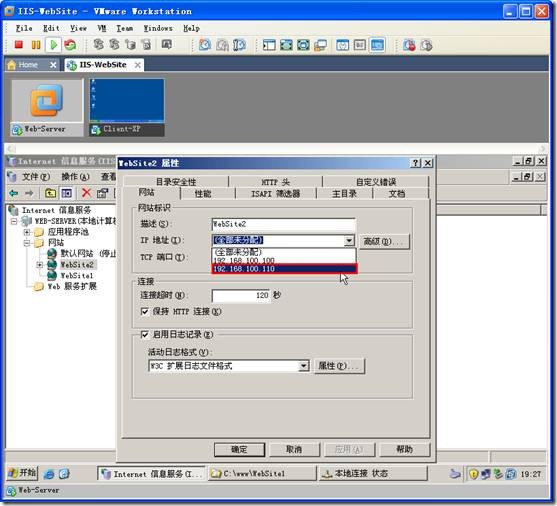
Task: Open the VMware VM menu
Action: click(x=102, y=28)
